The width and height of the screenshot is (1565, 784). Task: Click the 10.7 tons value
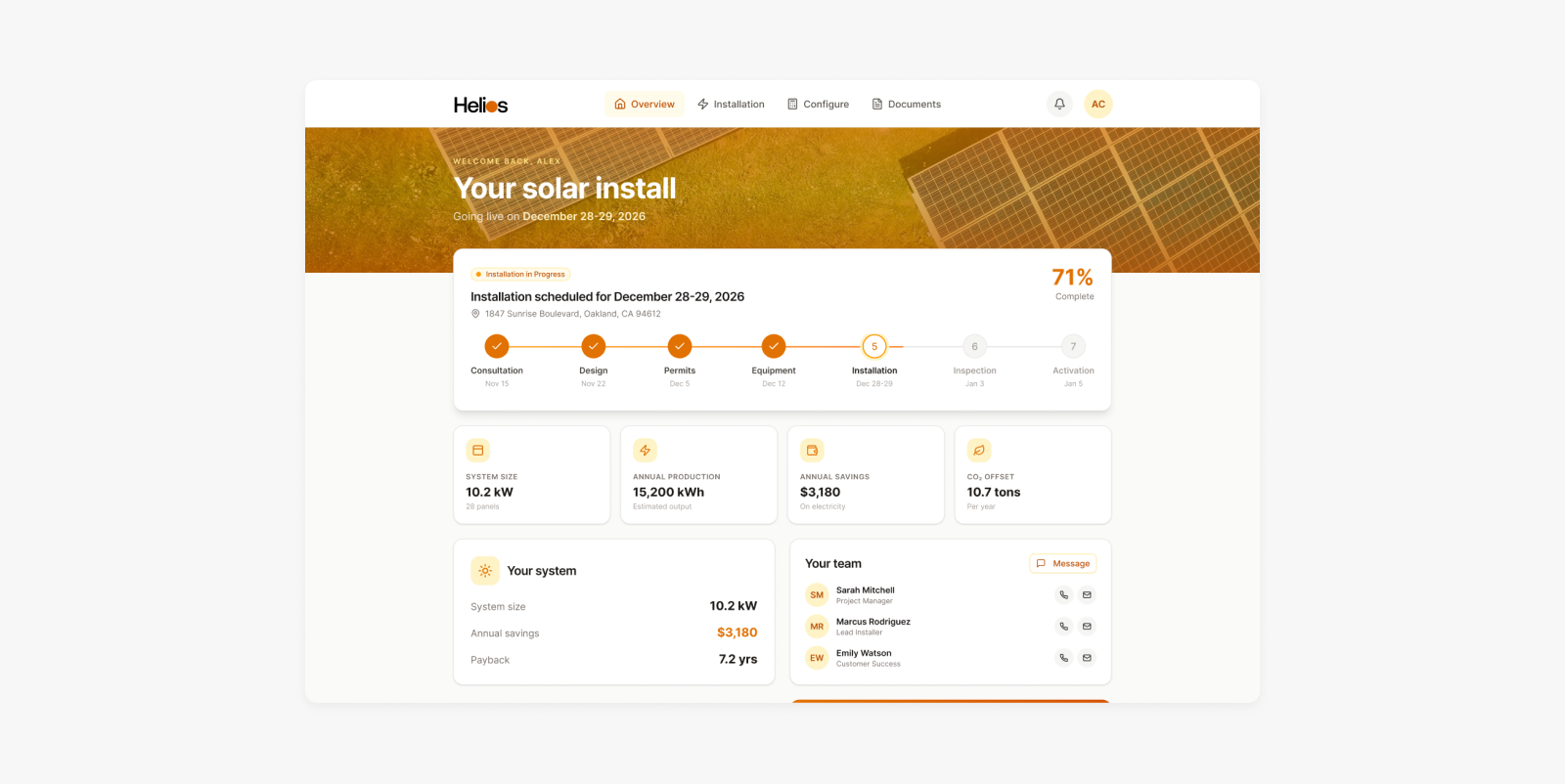[x=994, y=493]
